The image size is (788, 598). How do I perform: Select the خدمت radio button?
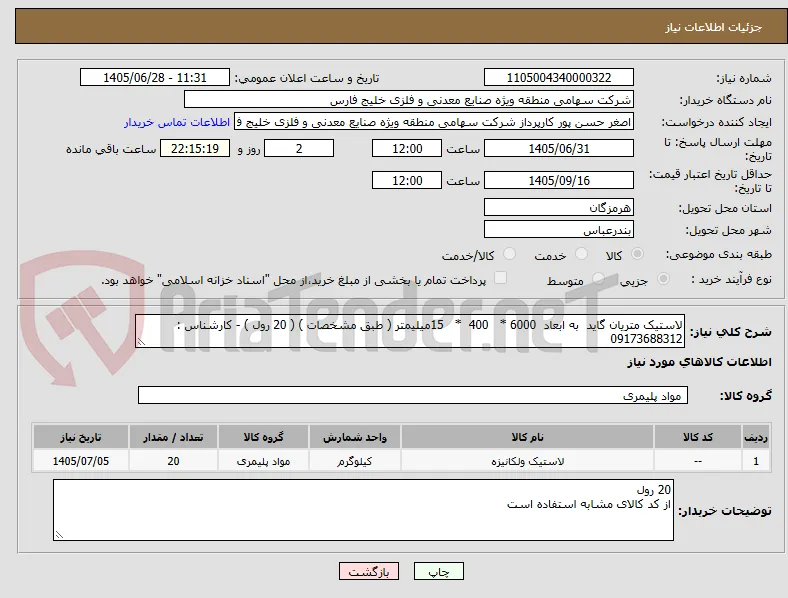[581, 254]
